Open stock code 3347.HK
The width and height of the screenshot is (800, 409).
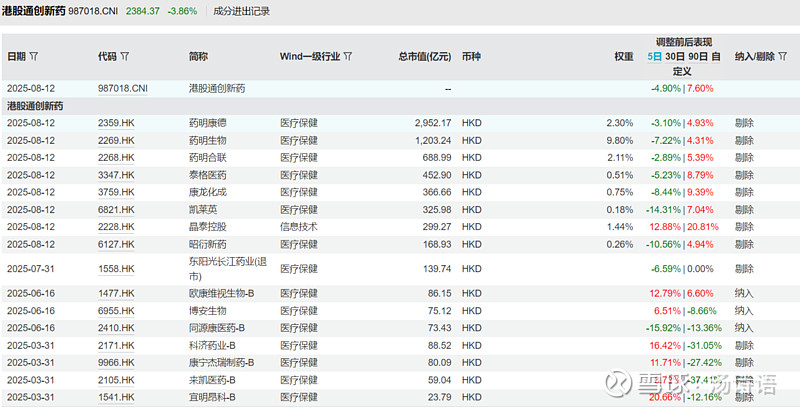click(116, 175)
